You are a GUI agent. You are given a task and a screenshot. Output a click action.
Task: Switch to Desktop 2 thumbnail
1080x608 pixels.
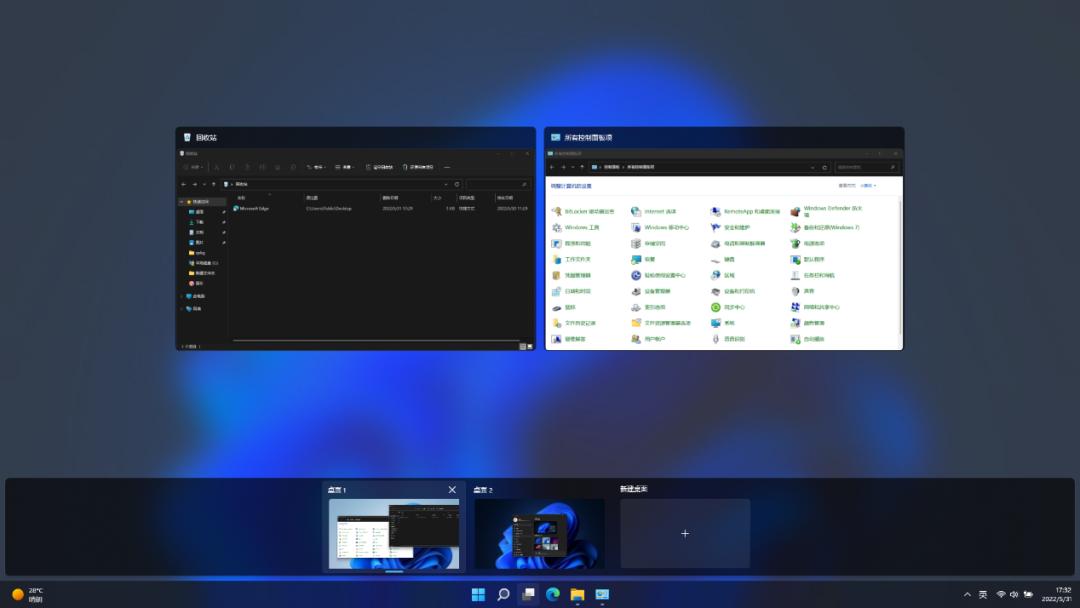tap(539, 533)
